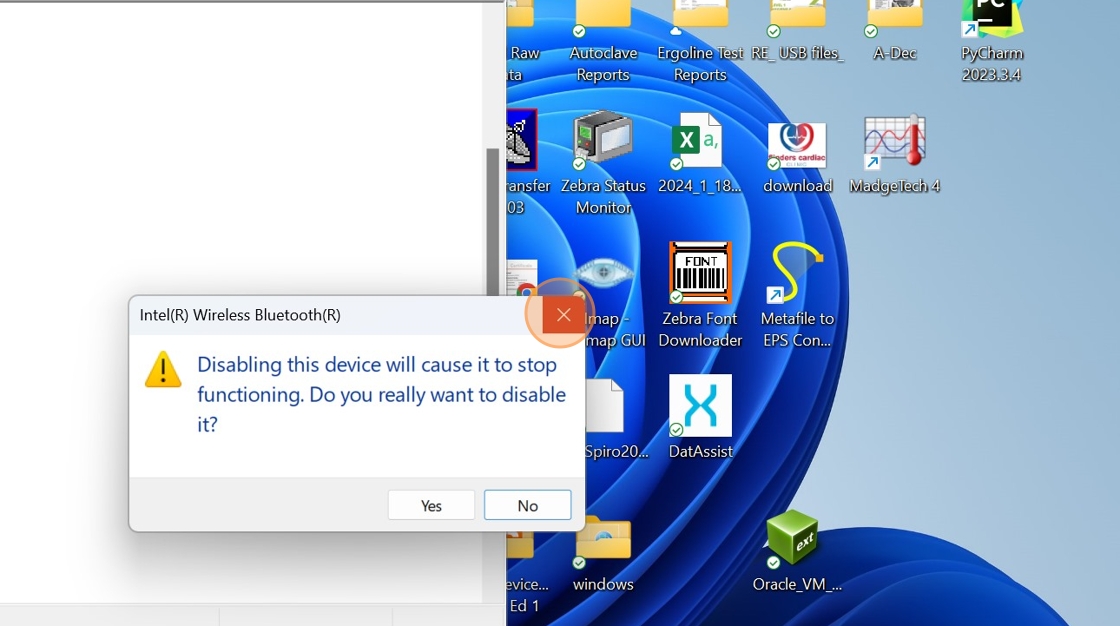The height and width of the screenshot is (626, 1120).
Task: Click the dialog title Intel(R) Wireless Bluetooth(R)
Action: (240, 315)
